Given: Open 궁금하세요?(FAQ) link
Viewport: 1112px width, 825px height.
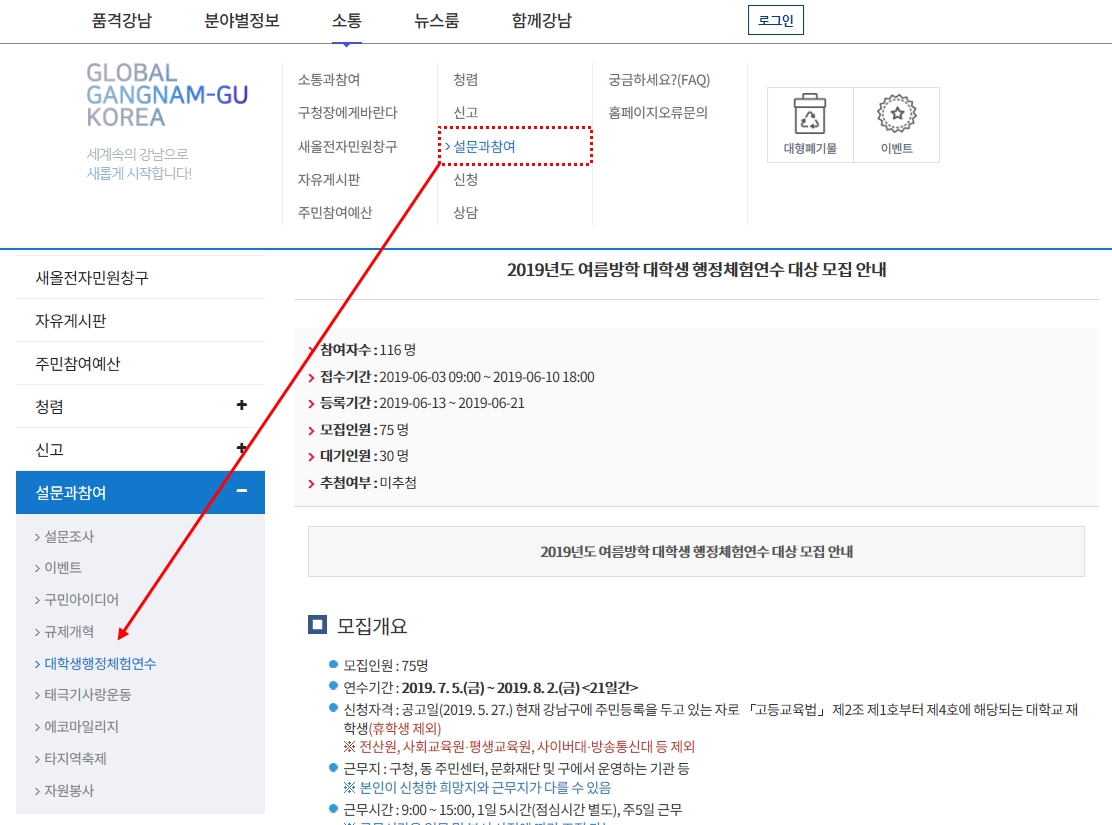Looking at the screenshot, I should (659, 79).
